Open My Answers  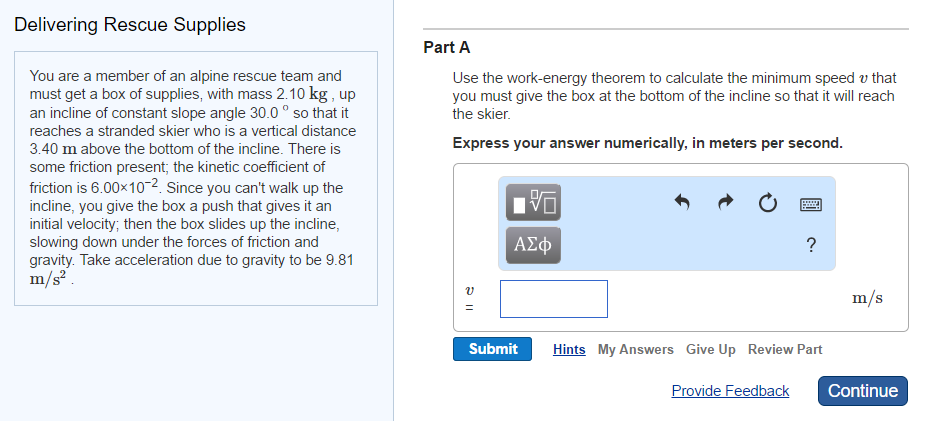click(x=635, y=350)
